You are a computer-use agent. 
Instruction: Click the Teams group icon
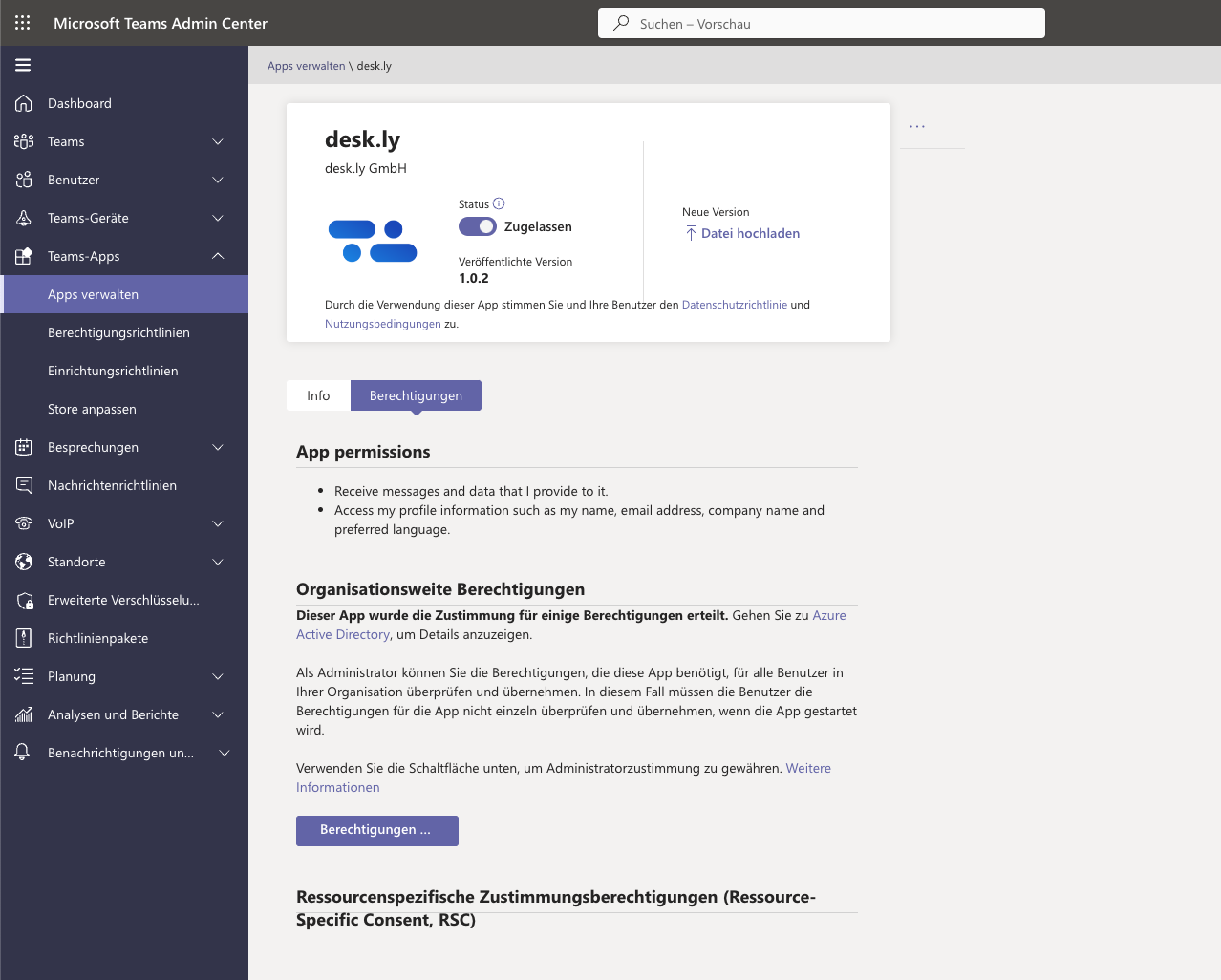(24, 141)
